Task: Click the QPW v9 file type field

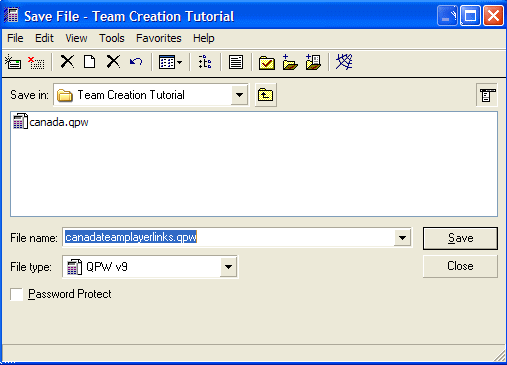Action: click(x=150, y=267)
